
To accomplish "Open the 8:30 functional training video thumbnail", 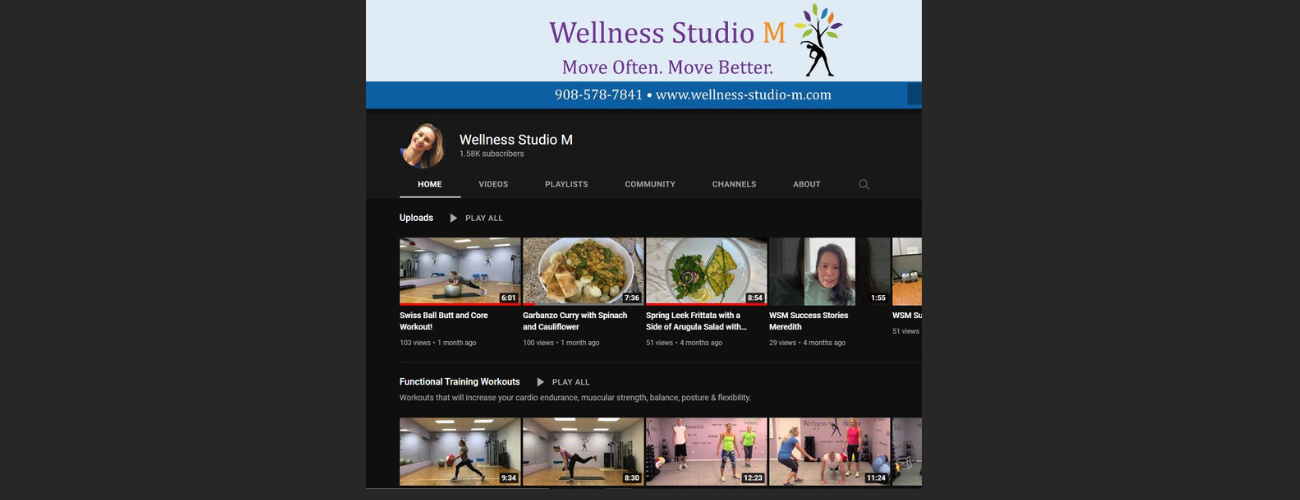I will (x=583, y=452).
